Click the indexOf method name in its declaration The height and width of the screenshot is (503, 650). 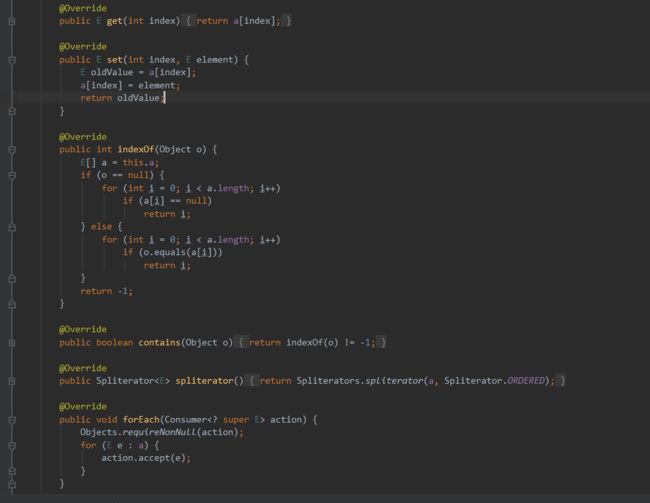tap(136, 149)
